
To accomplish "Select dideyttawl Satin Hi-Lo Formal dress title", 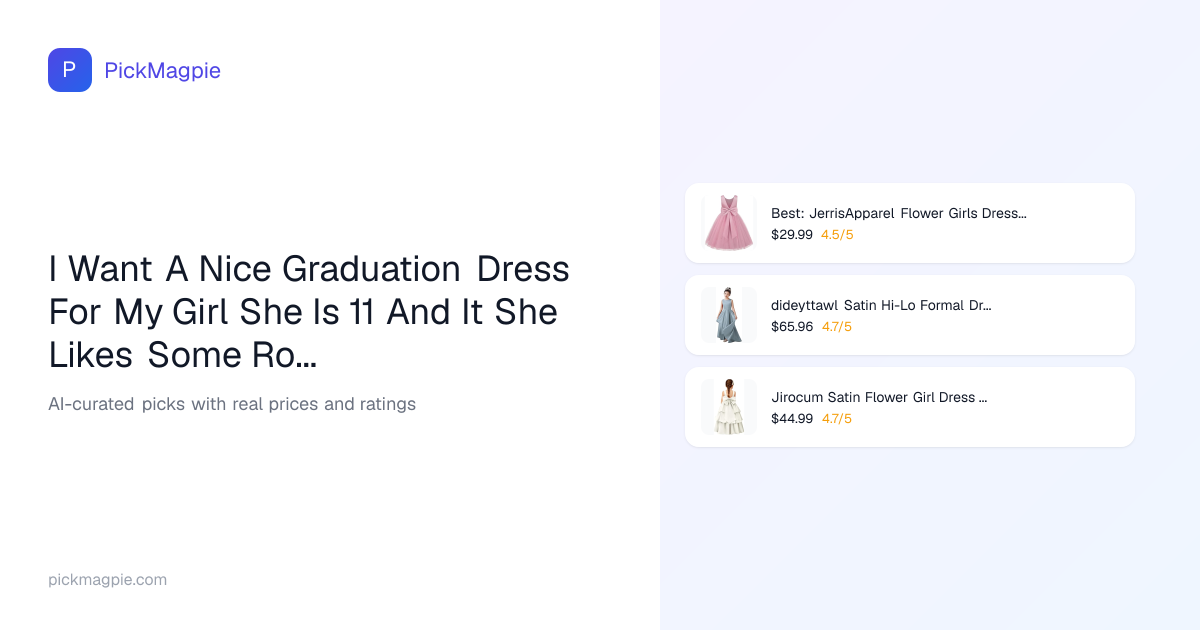I will pos(881,305).
